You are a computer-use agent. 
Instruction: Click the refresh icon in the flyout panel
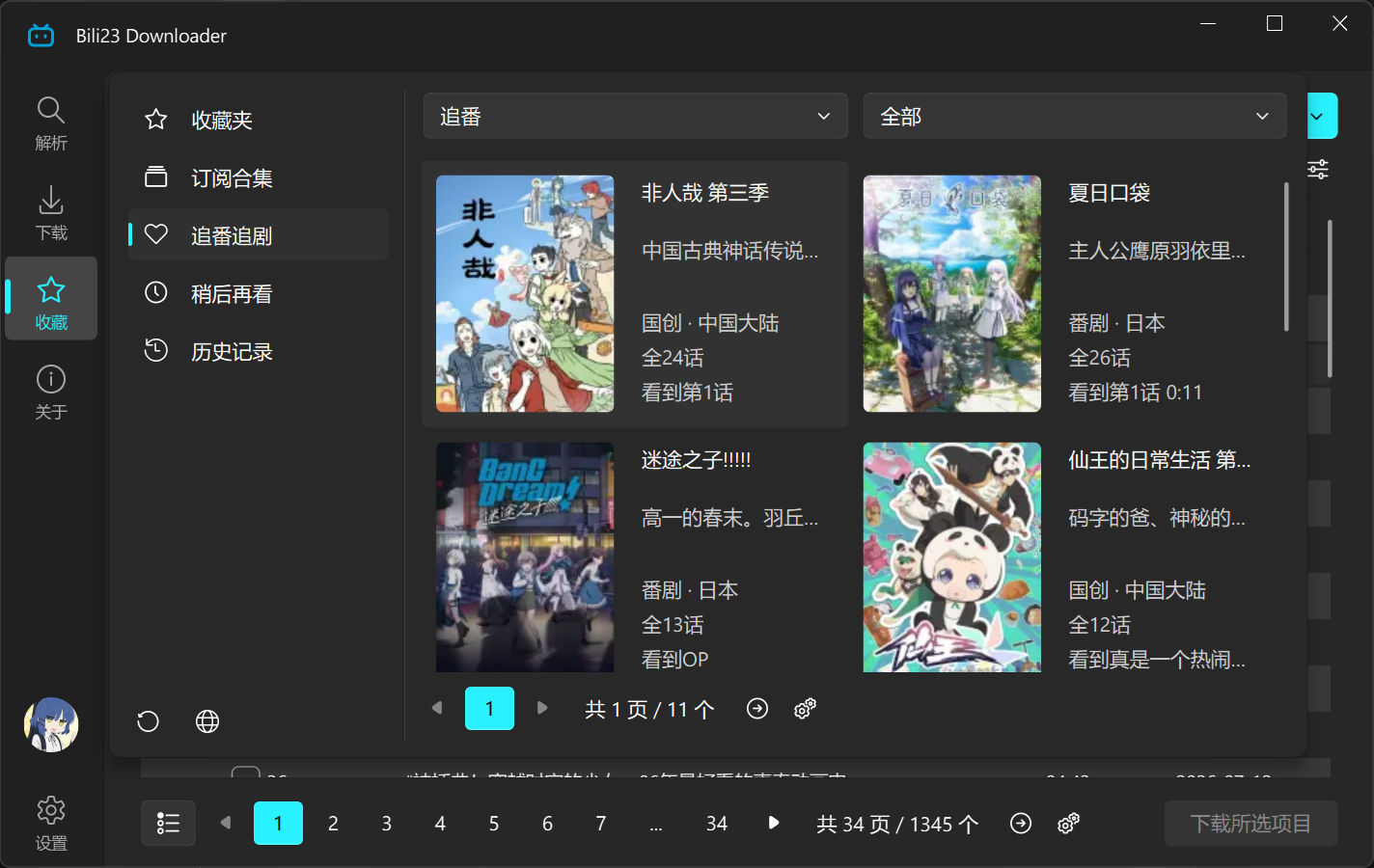(x=148, y=721)
